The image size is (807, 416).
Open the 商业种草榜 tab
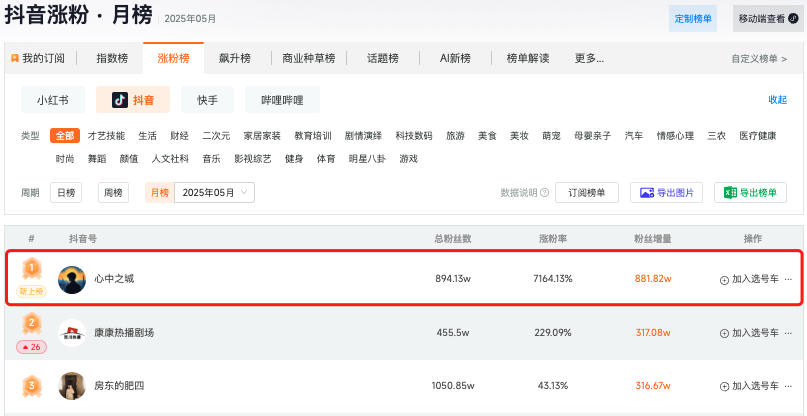pos(309,58)
